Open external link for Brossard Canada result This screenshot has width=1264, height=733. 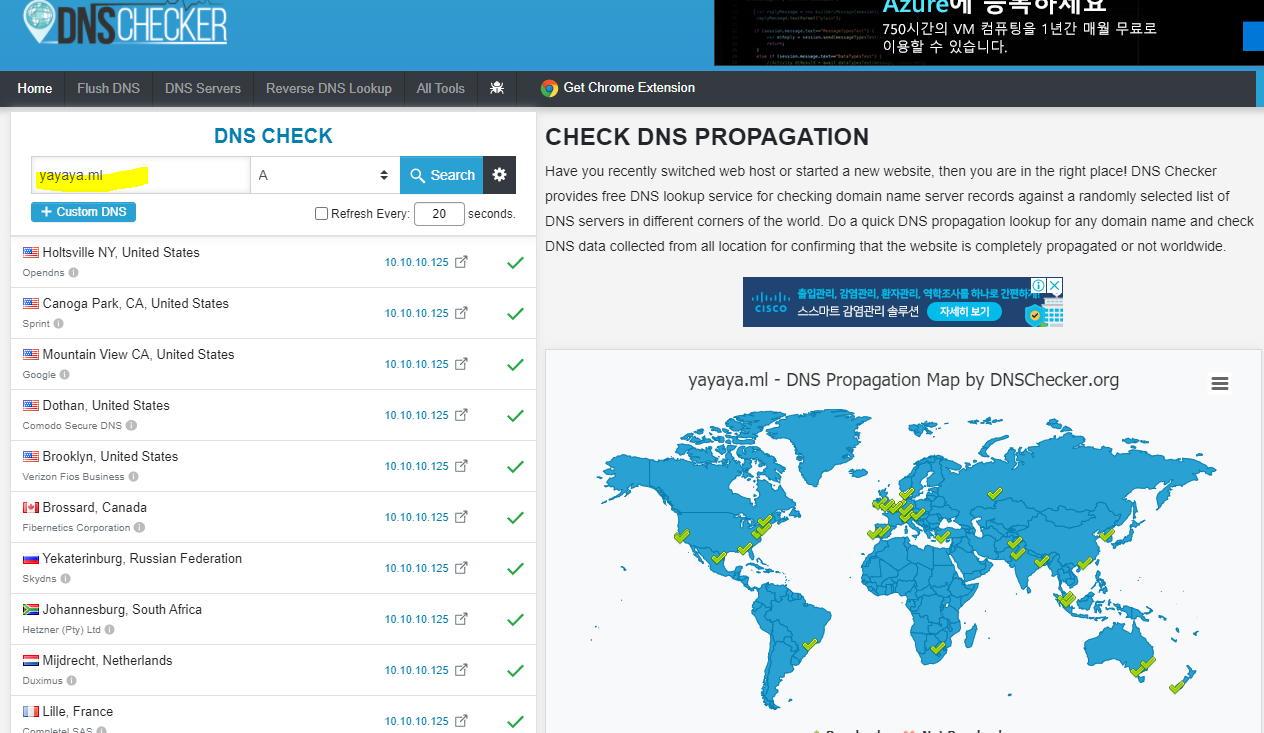tap(461, 517)
